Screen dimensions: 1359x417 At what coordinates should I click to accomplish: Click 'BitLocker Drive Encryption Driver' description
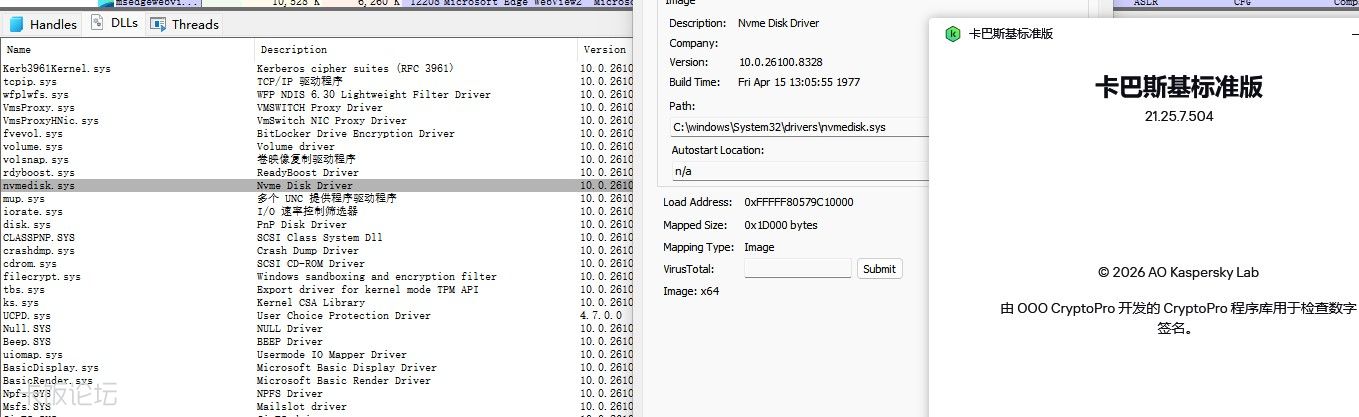pyautogui.click(x=355, y=133)
